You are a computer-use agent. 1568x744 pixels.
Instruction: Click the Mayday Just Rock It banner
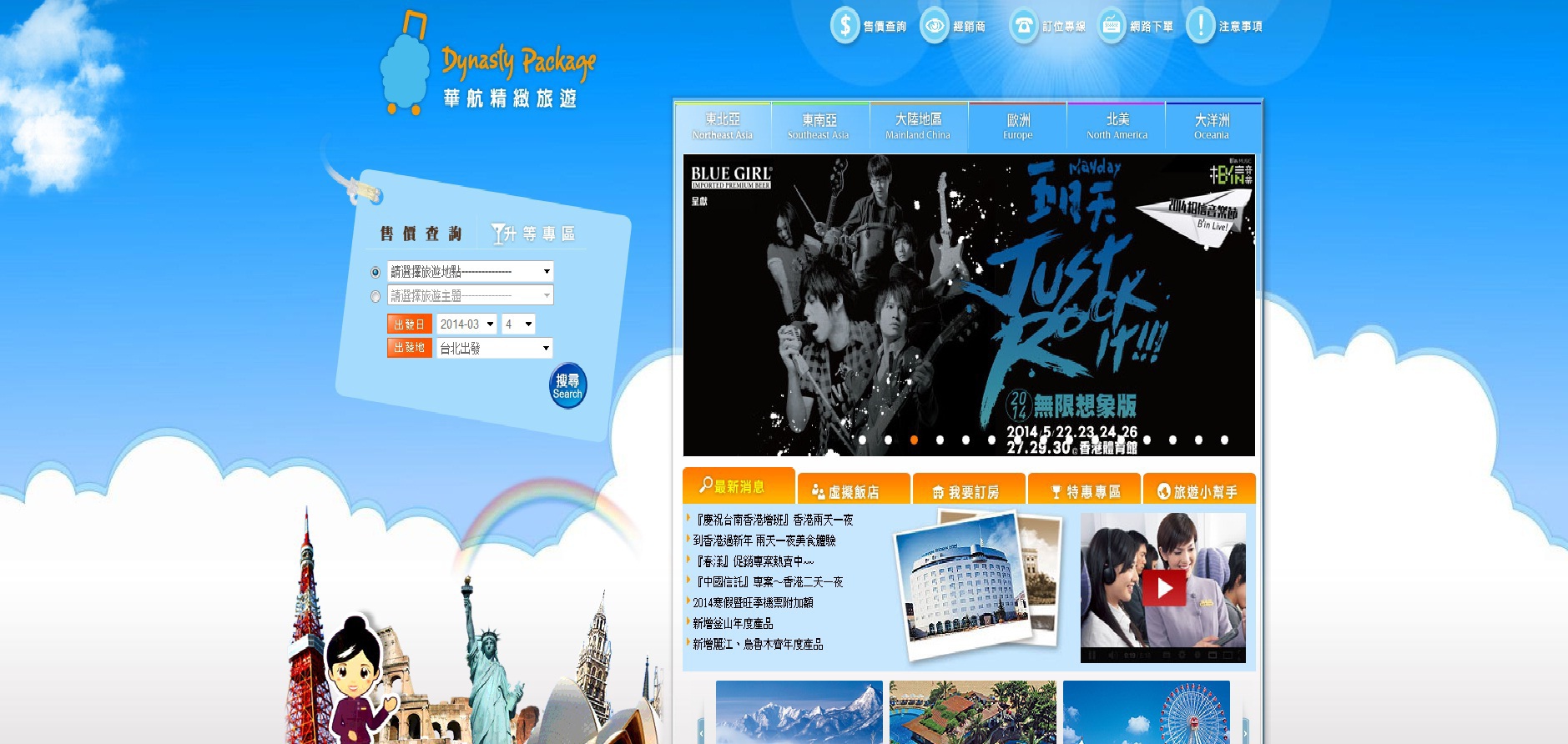coord(969,304)
